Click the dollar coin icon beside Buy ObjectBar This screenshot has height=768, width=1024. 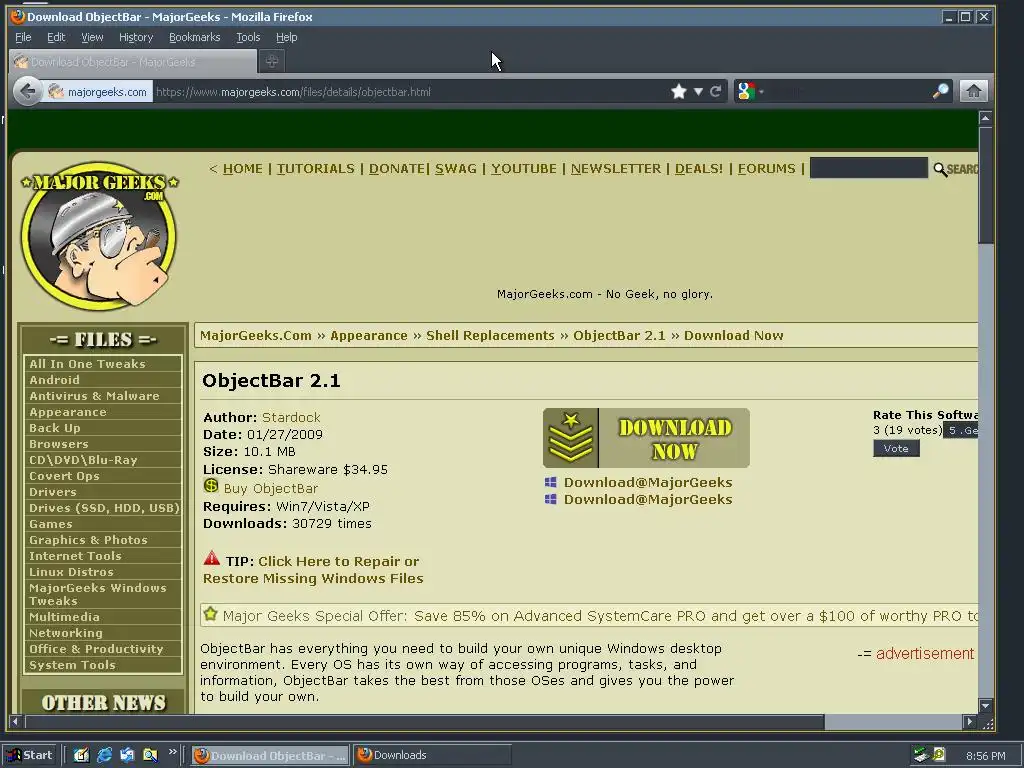pyautogui.click(x=211, y=486)
